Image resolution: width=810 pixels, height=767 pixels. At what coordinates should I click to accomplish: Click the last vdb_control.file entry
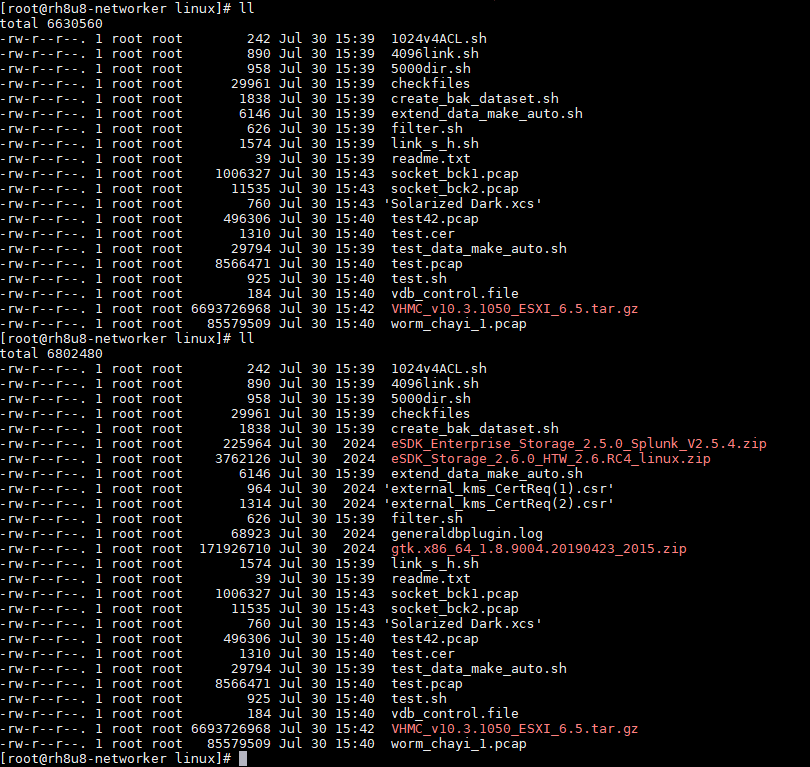coord(455,714)
